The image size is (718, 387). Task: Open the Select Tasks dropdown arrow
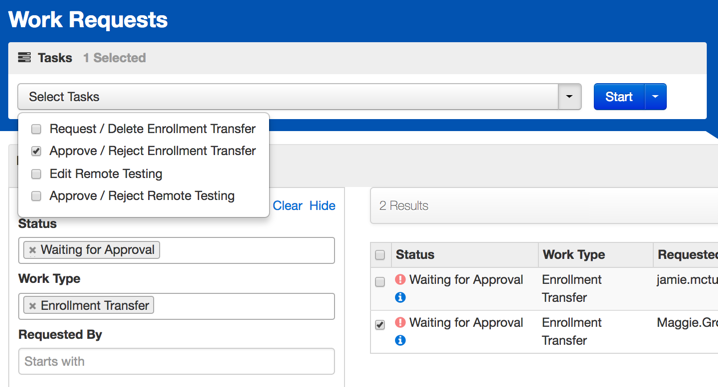pos(569,97)
